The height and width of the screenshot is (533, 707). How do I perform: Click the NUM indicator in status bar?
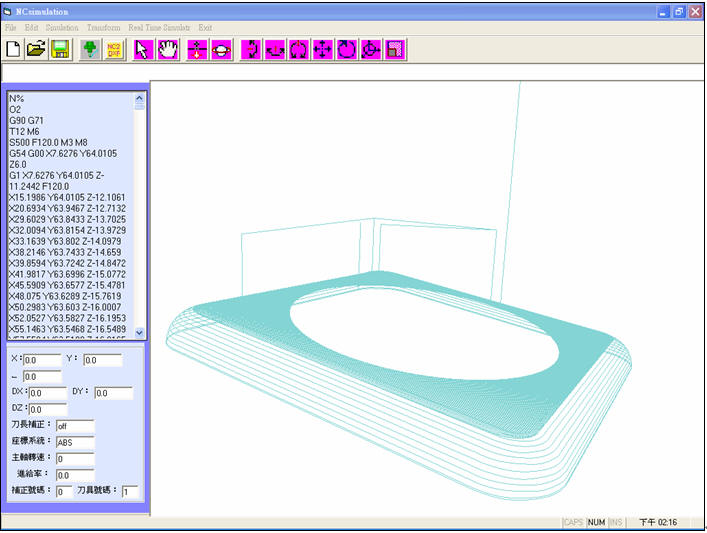coord(596,522)
